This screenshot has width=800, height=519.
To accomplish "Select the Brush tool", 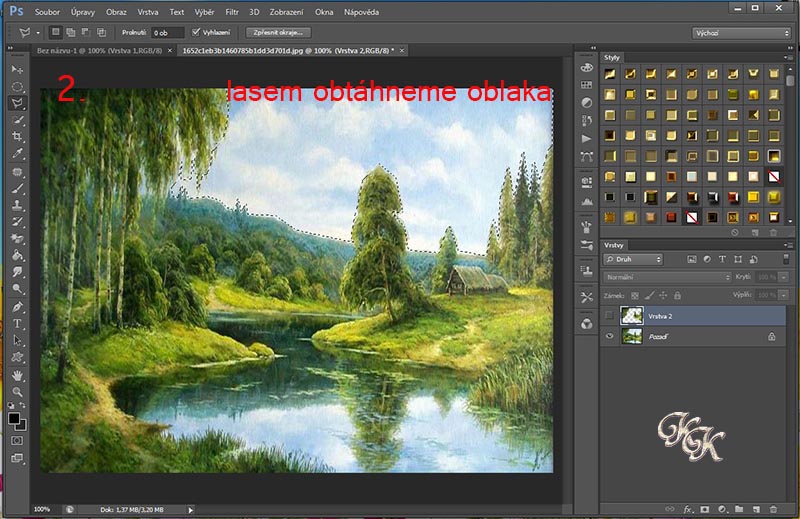I will (17, 188).
